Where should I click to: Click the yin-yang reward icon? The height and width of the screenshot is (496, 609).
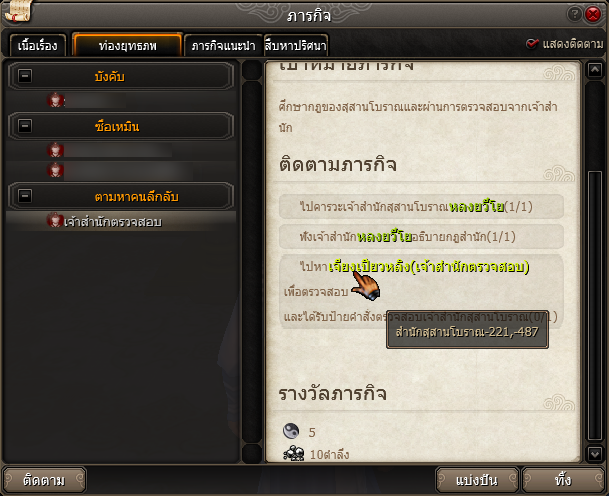[291, 431]
